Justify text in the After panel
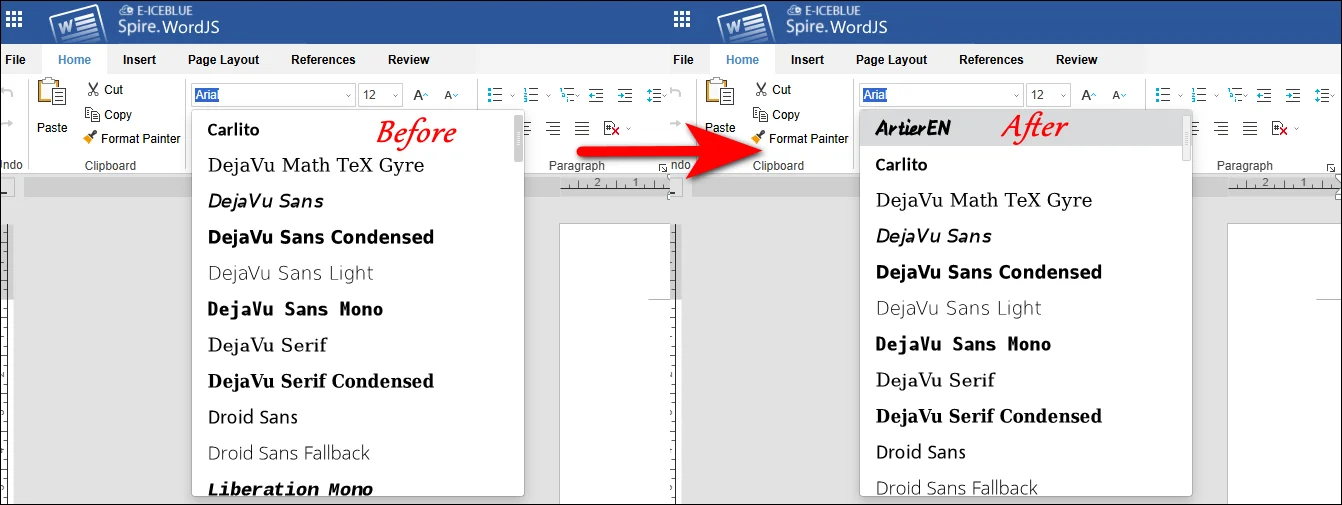The image size is (1342, 505). click(1250, 128)
